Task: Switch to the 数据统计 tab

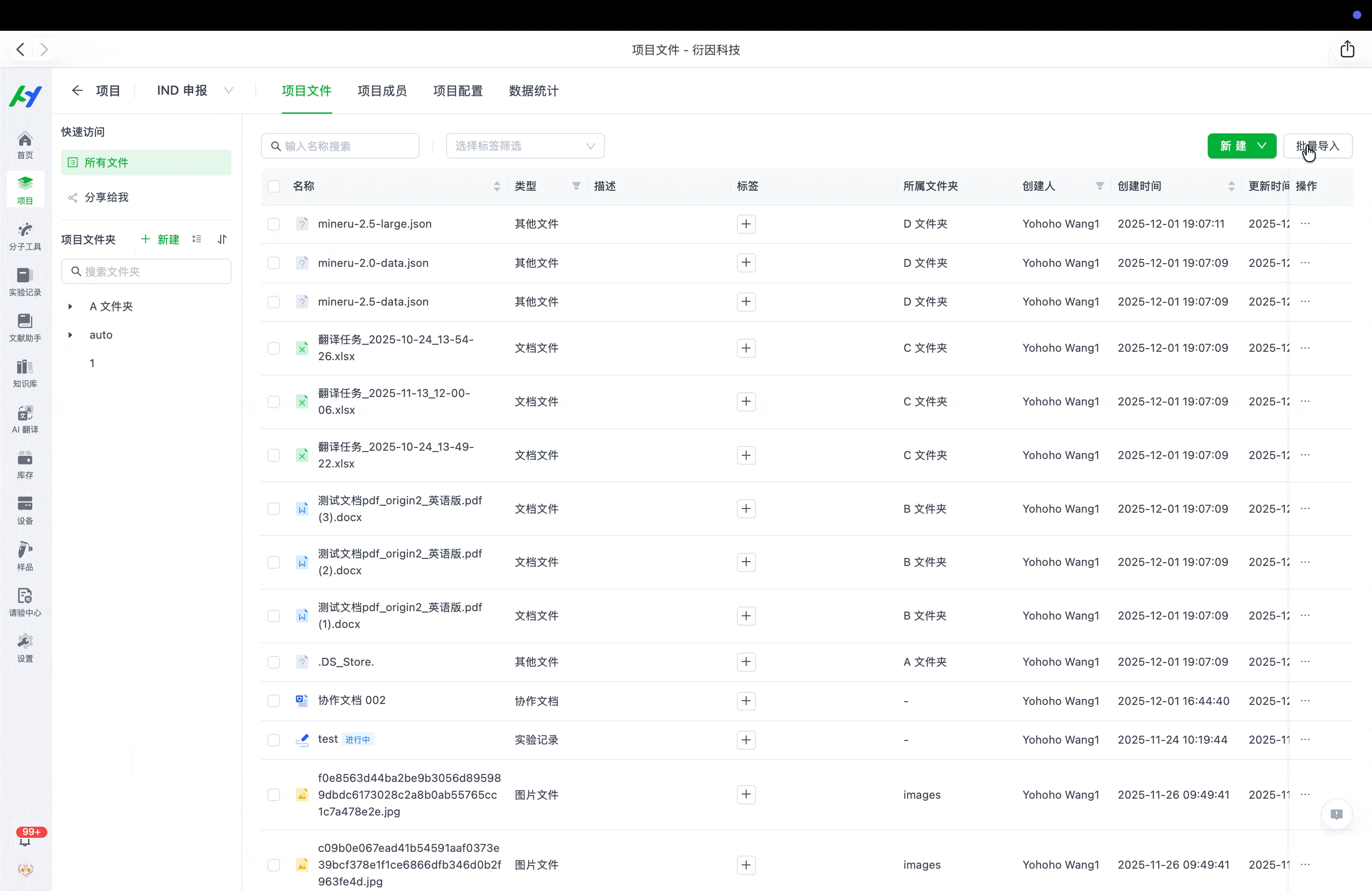Action: tap(533, 91)
